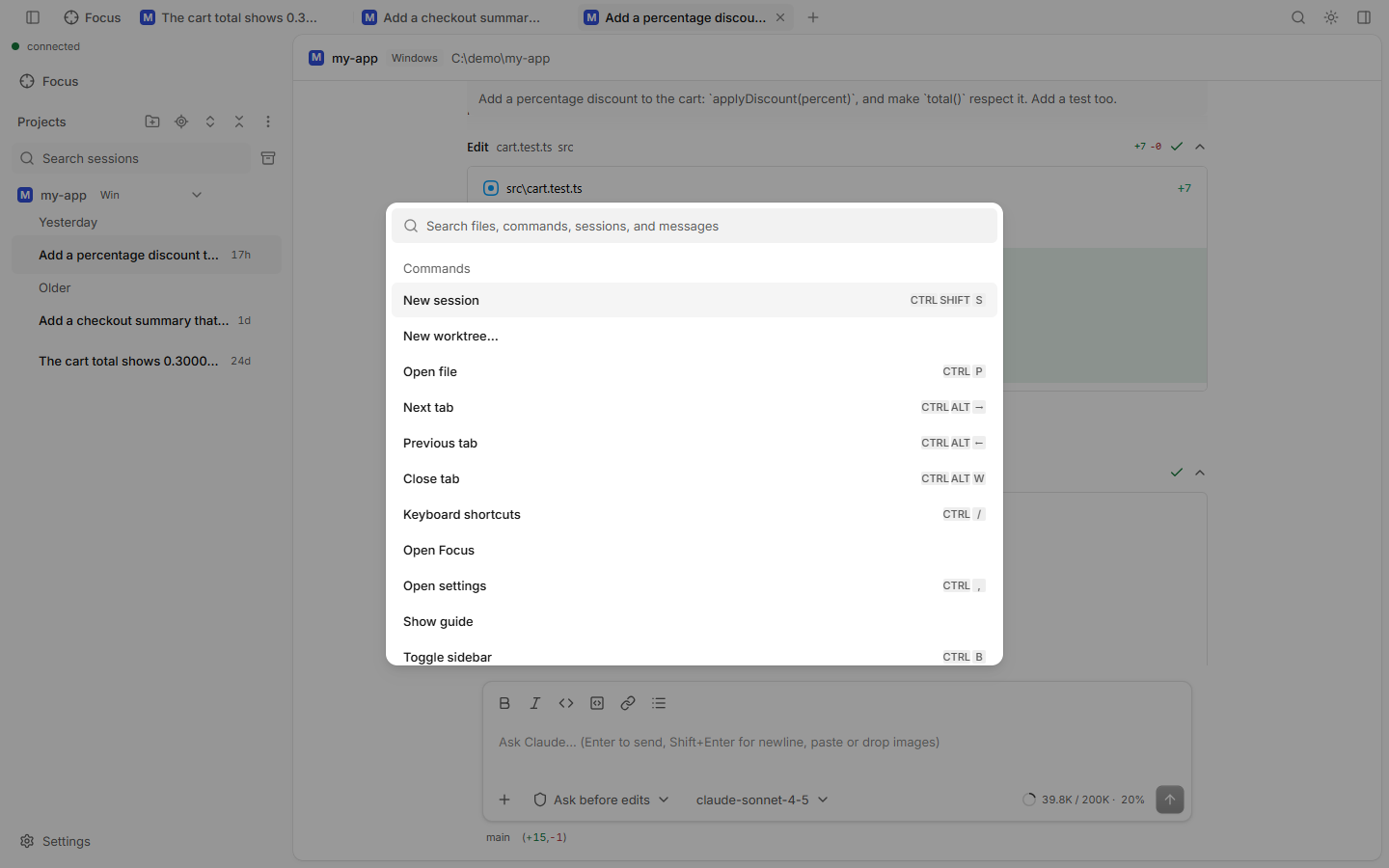The width and height of the screenshot is (1389, 868).
Task: Switch to 'The cart total shows 0.3...' tab
Action: click(x=230, y=17)
